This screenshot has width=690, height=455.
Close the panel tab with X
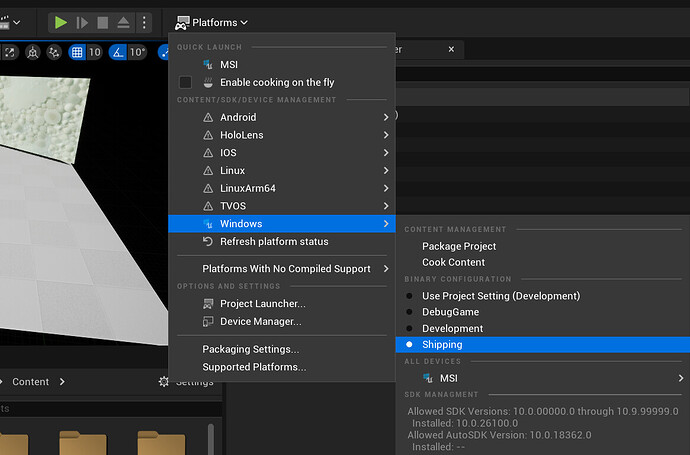point(451,49)
